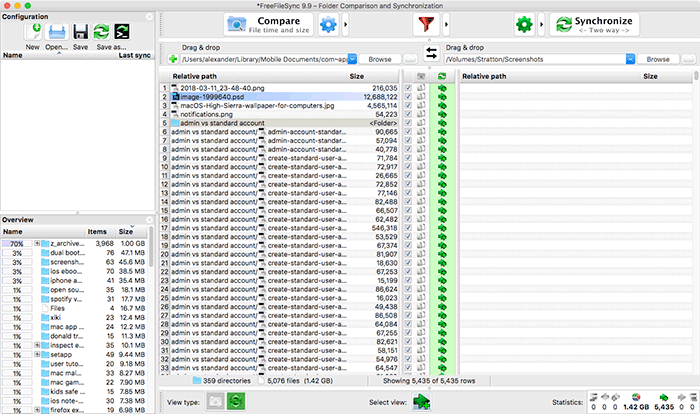The height and width of the screenshot is (414, 700).
Task: Click category icon in row 3
Action: point(421,105)
